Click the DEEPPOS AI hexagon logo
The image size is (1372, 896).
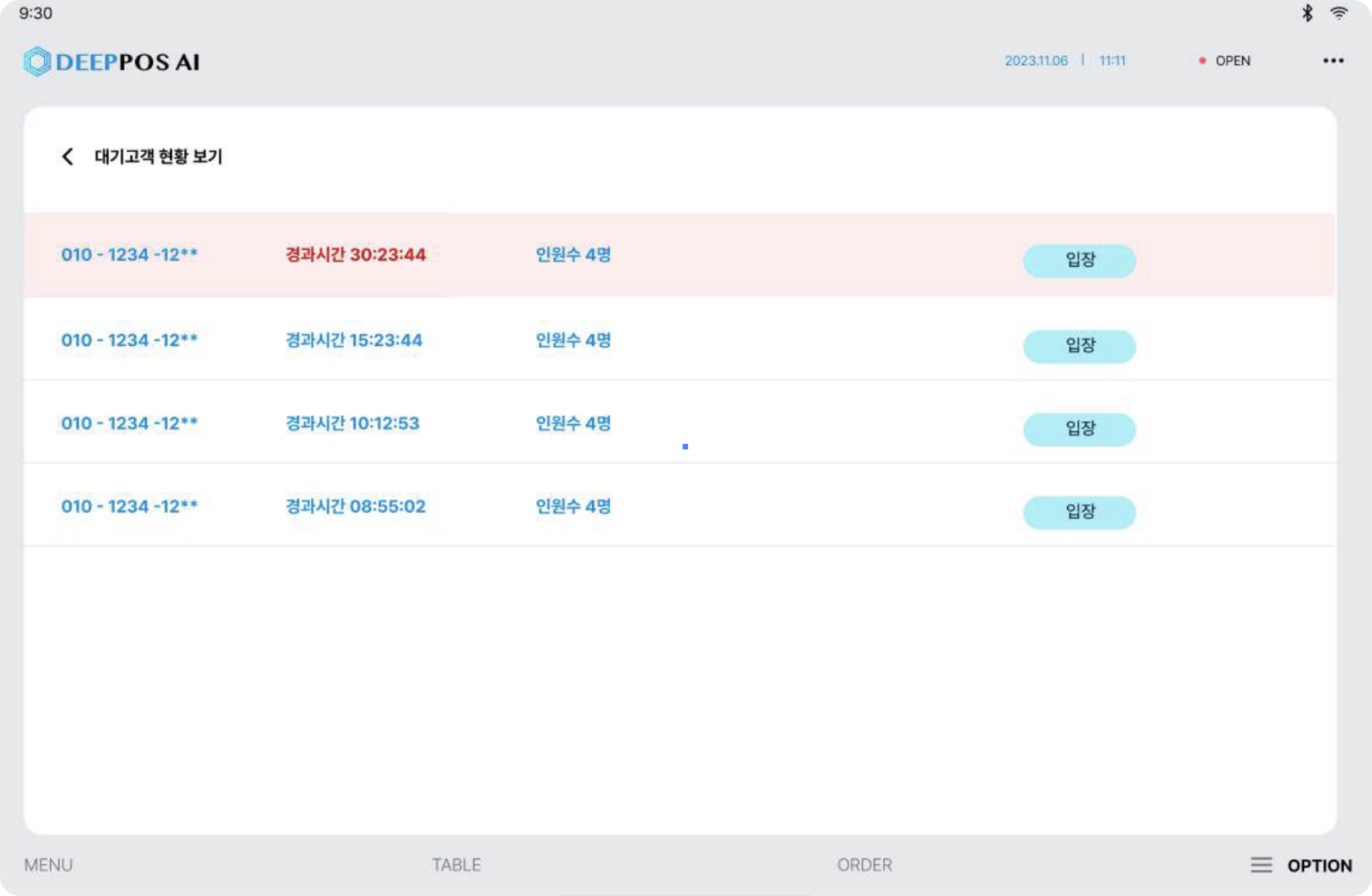[x=38, y=62]
